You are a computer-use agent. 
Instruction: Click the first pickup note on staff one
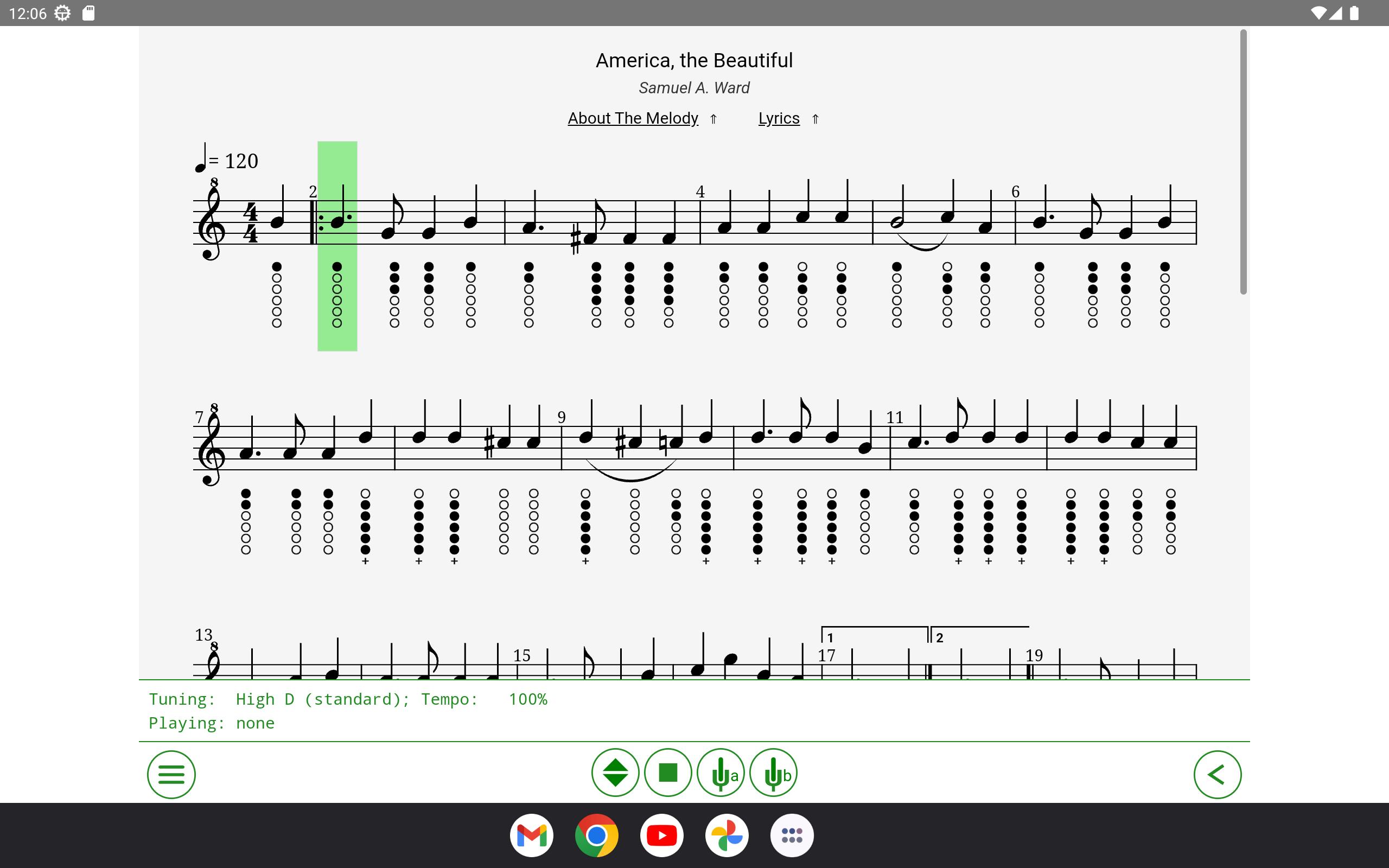pos(278,221)
